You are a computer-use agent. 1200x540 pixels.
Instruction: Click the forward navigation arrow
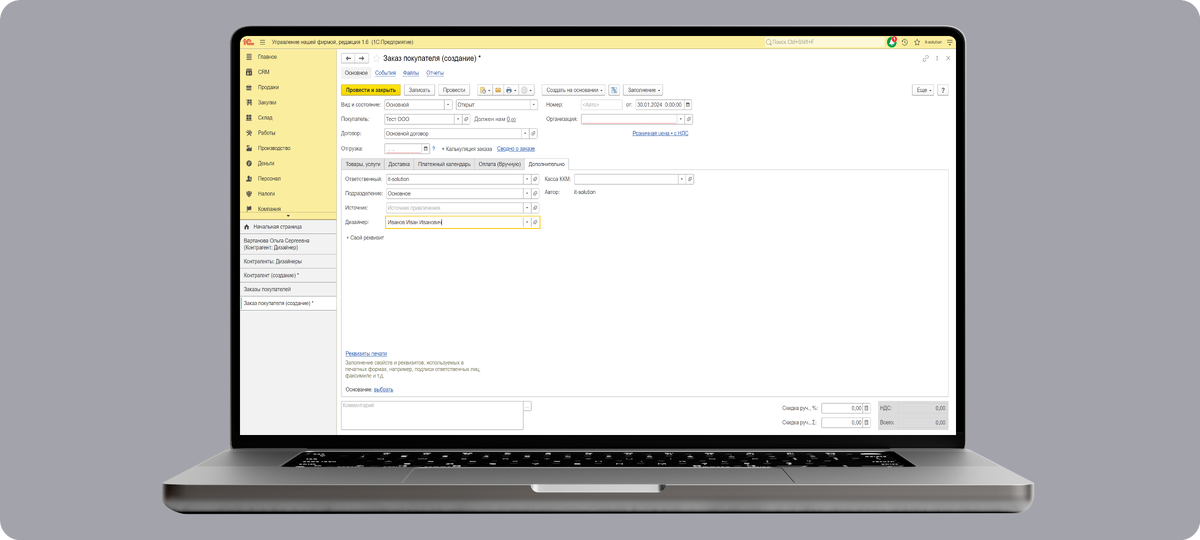point(361,59)
